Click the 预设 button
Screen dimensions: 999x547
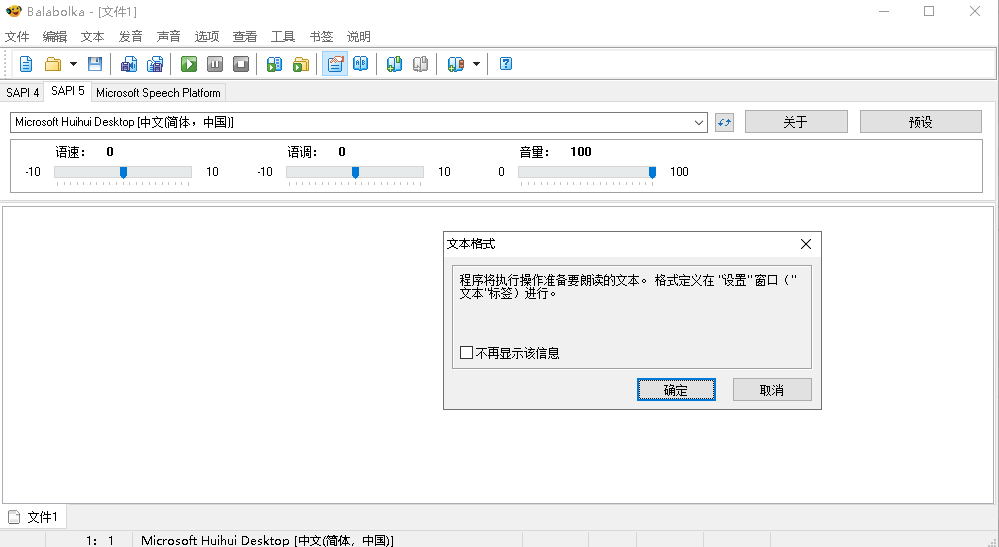point(921,122)
